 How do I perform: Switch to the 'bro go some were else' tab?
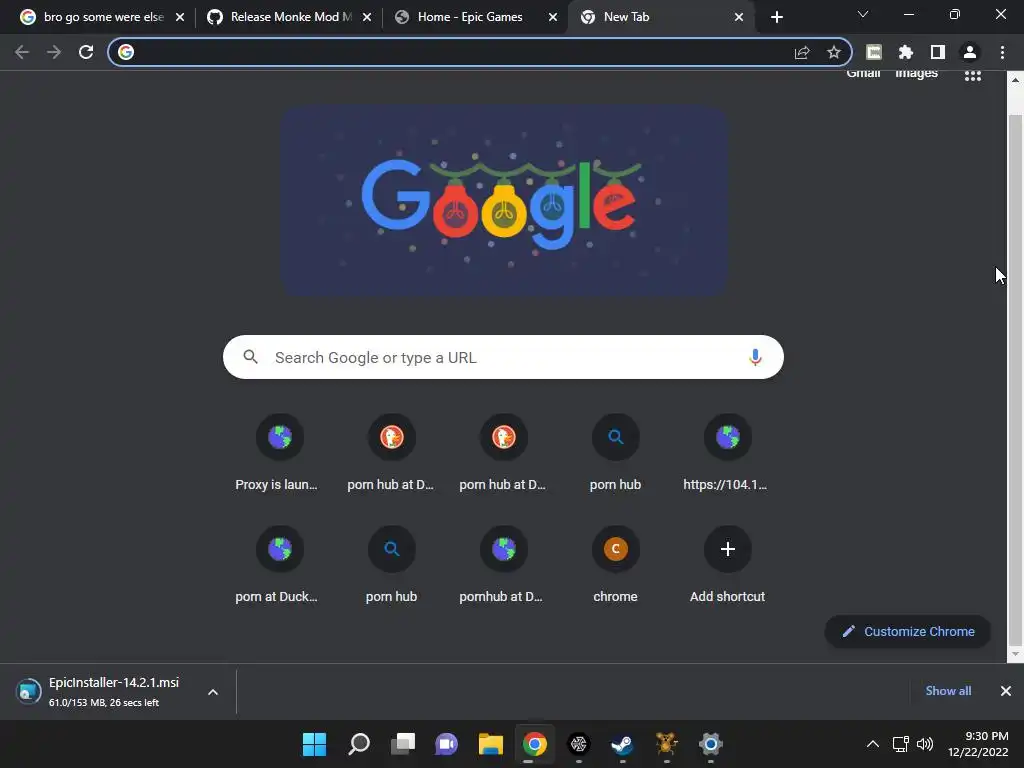(x=102, y=17)
